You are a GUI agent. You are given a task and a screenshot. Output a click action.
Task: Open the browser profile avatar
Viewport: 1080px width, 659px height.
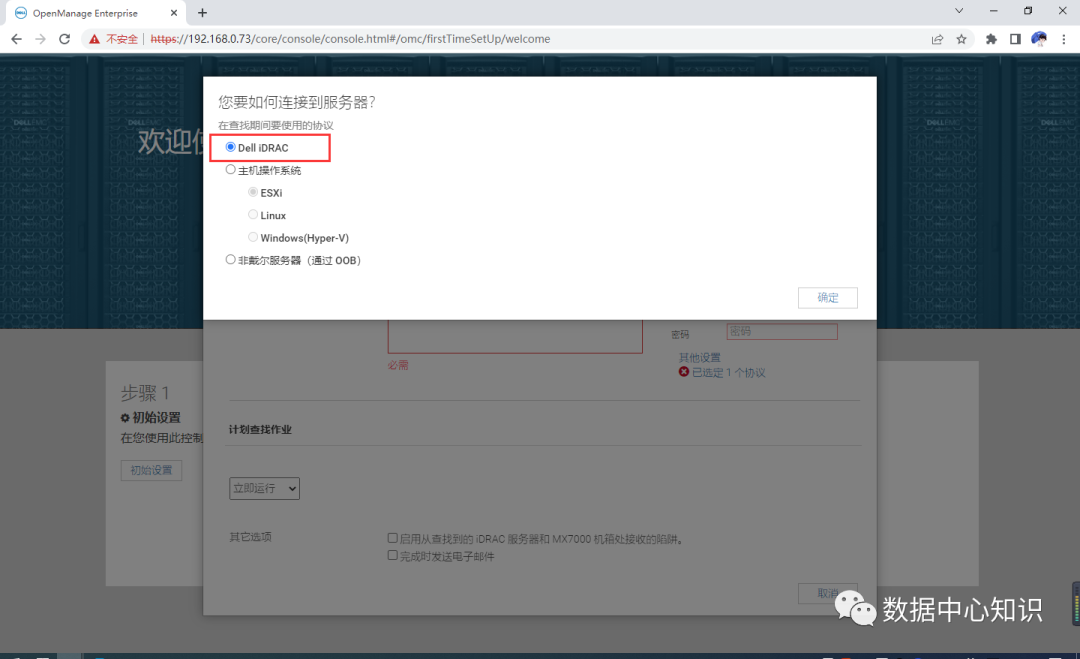1039,39
